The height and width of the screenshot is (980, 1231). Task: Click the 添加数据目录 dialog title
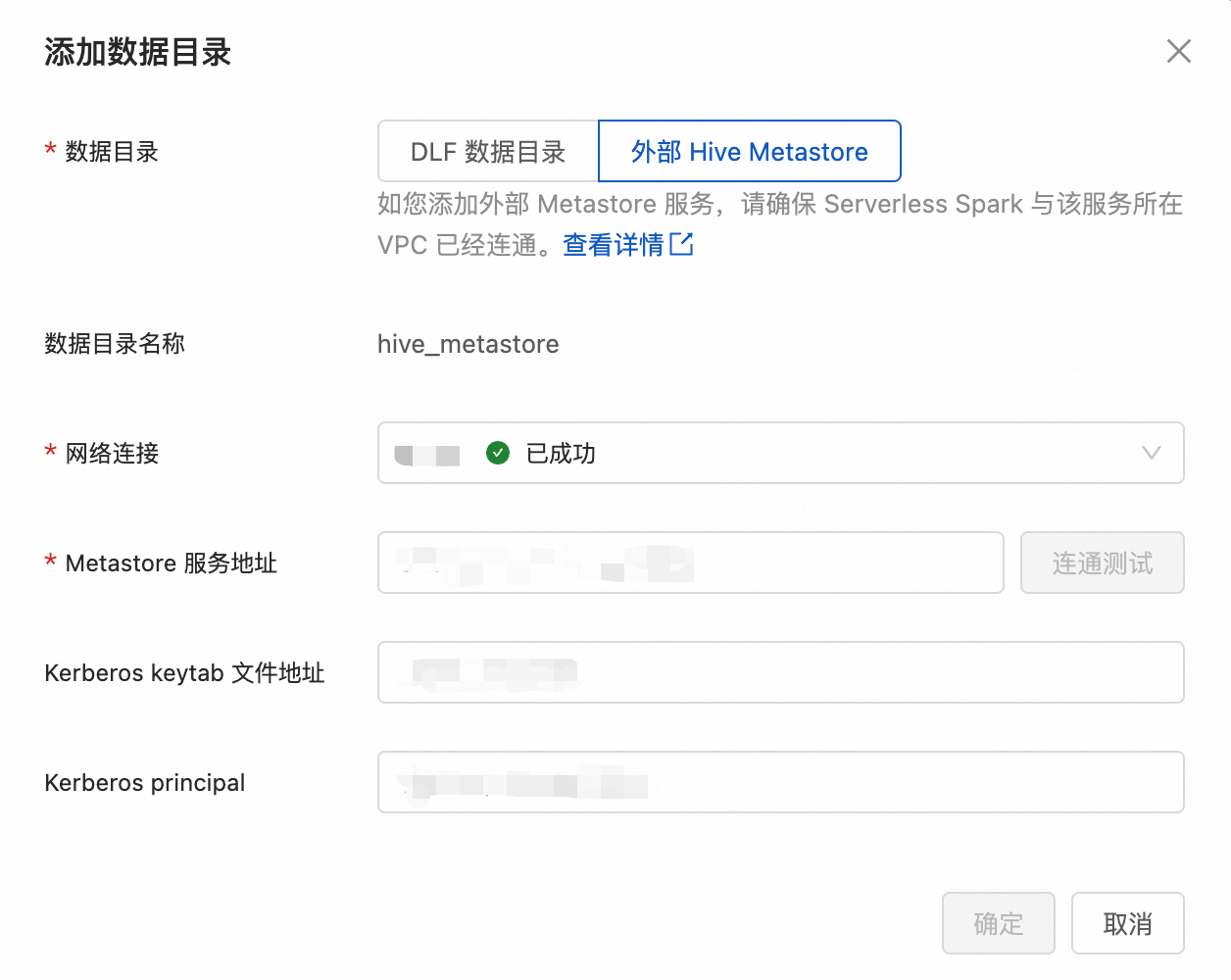(137, 52)
